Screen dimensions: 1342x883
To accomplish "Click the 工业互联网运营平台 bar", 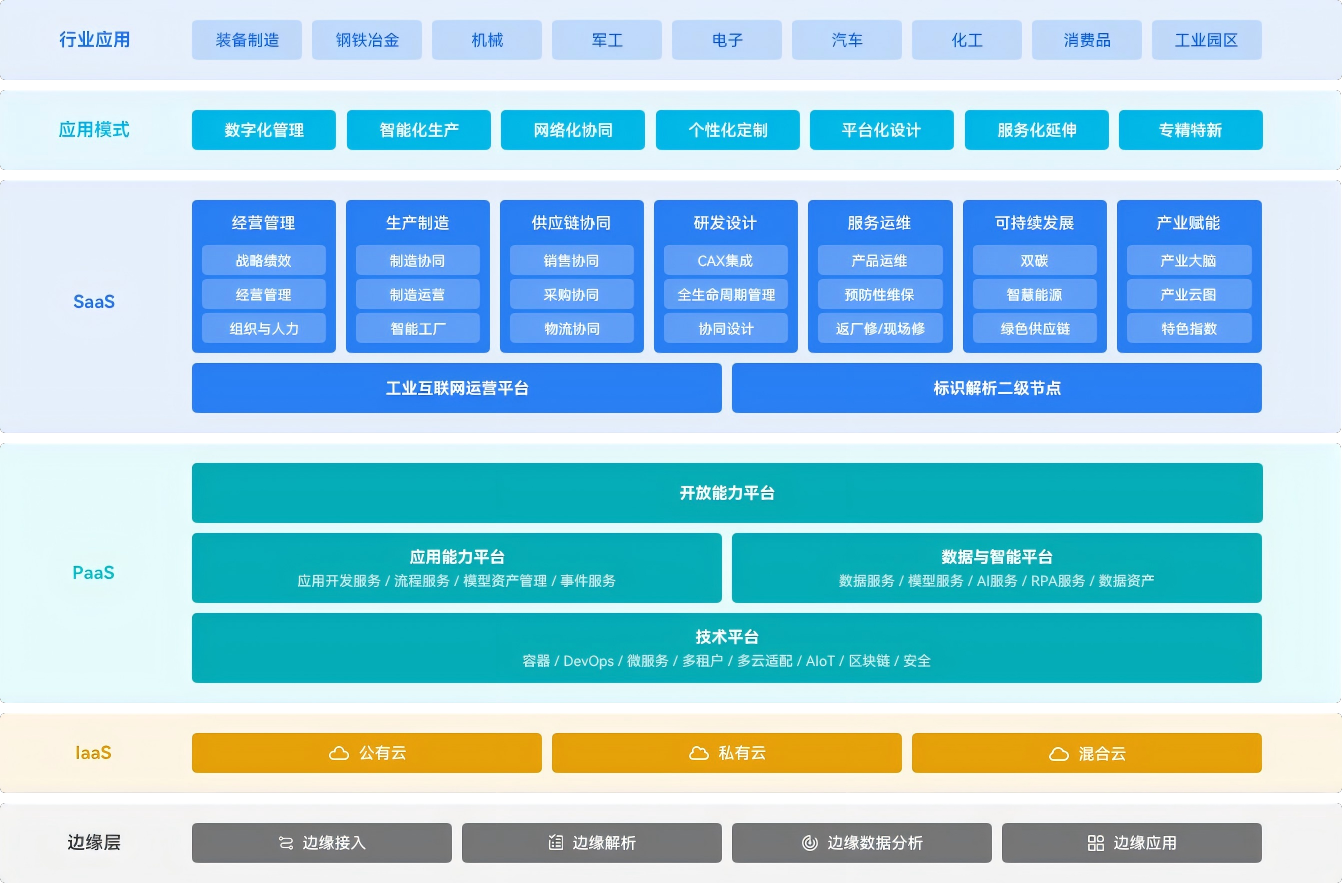I will tap(457, 388).
